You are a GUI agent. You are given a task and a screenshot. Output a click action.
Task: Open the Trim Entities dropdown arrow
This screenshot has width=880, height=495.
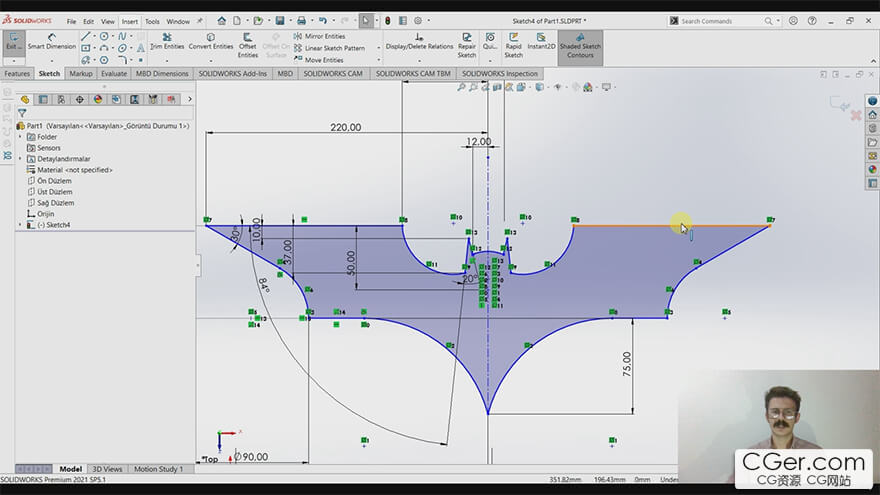[x=167, y=60]
